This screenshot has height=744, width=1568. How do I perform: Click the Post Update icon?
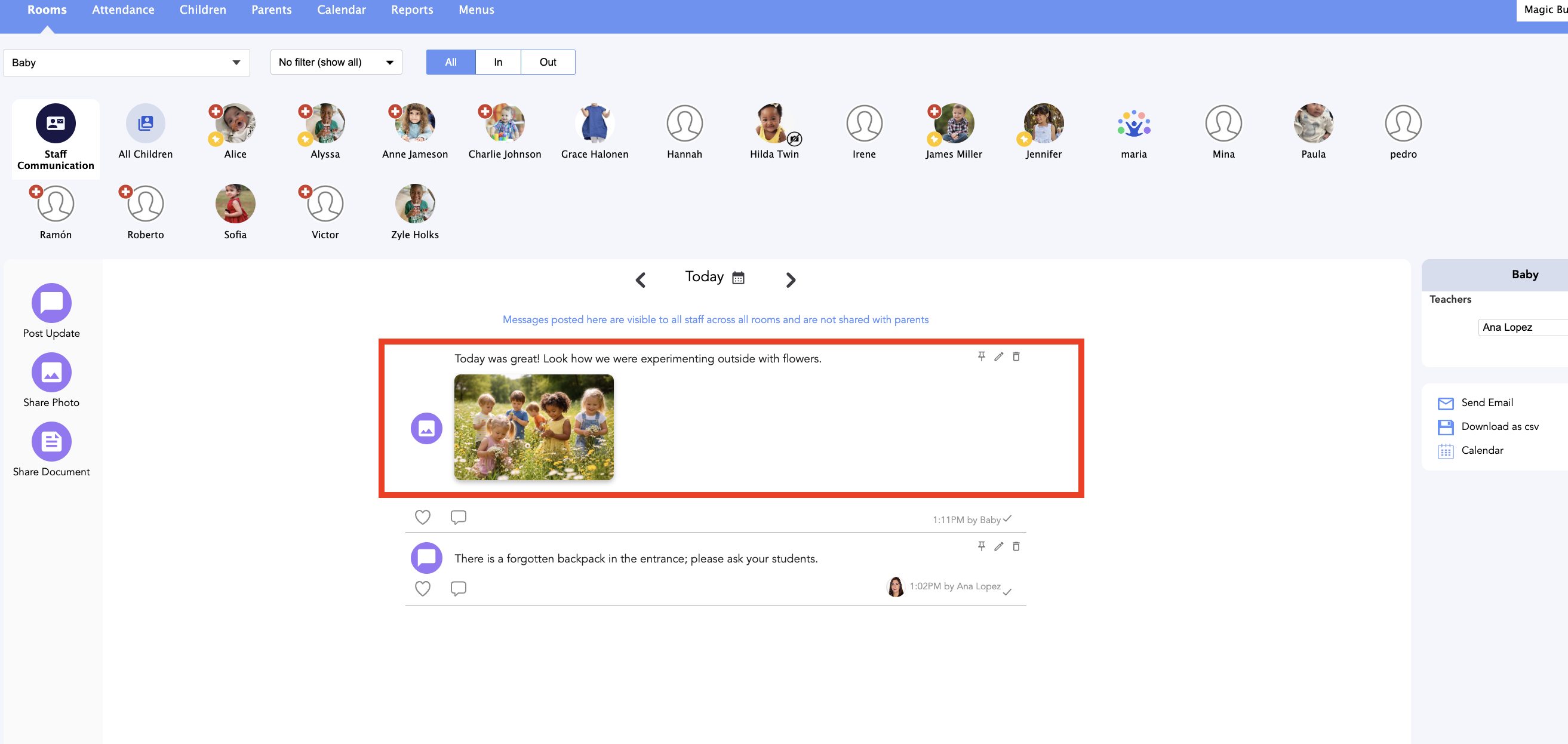coord(51,303)
